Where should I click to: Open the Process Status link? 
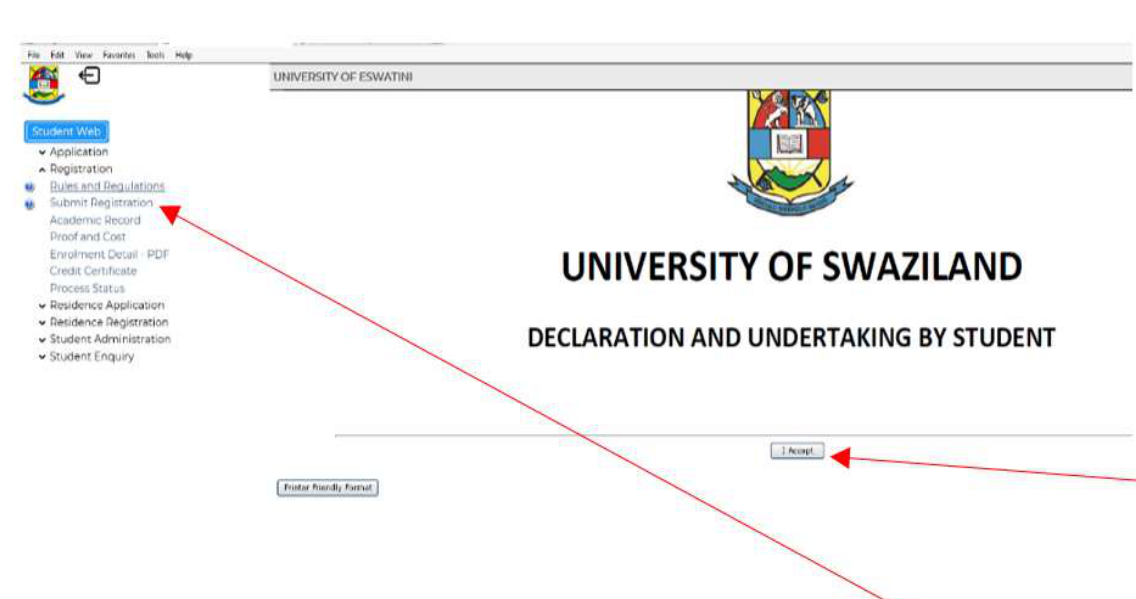[87, 288]
